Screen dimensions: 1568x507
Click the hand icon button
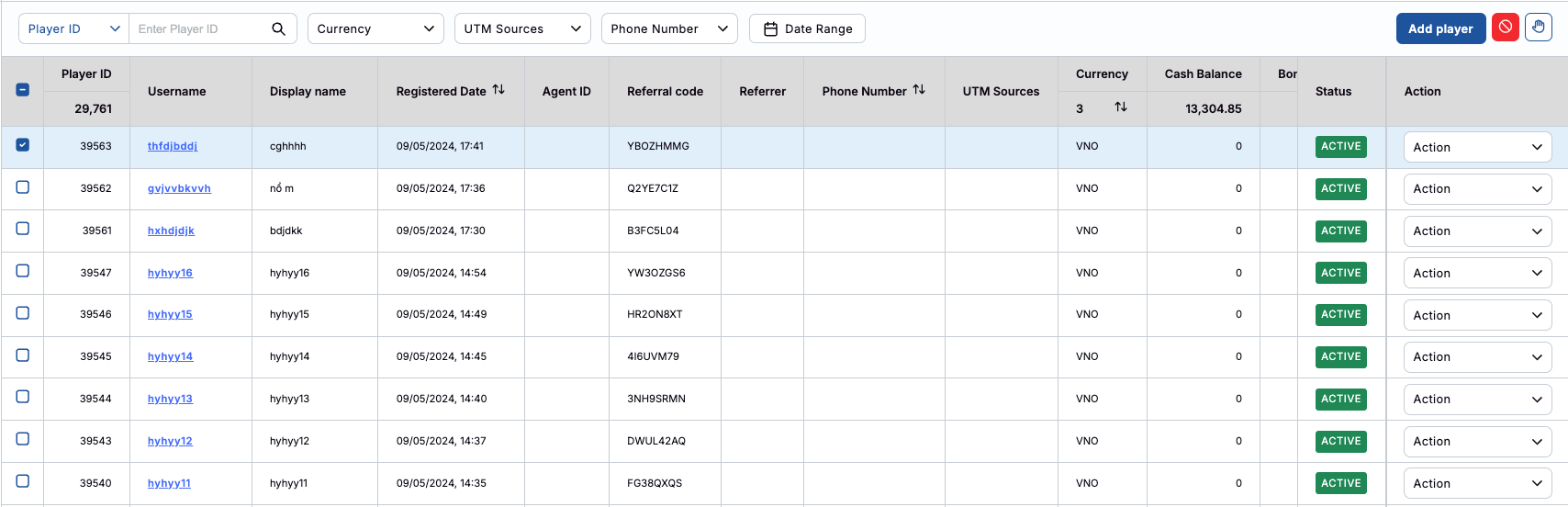click(x=1539, y=28)
